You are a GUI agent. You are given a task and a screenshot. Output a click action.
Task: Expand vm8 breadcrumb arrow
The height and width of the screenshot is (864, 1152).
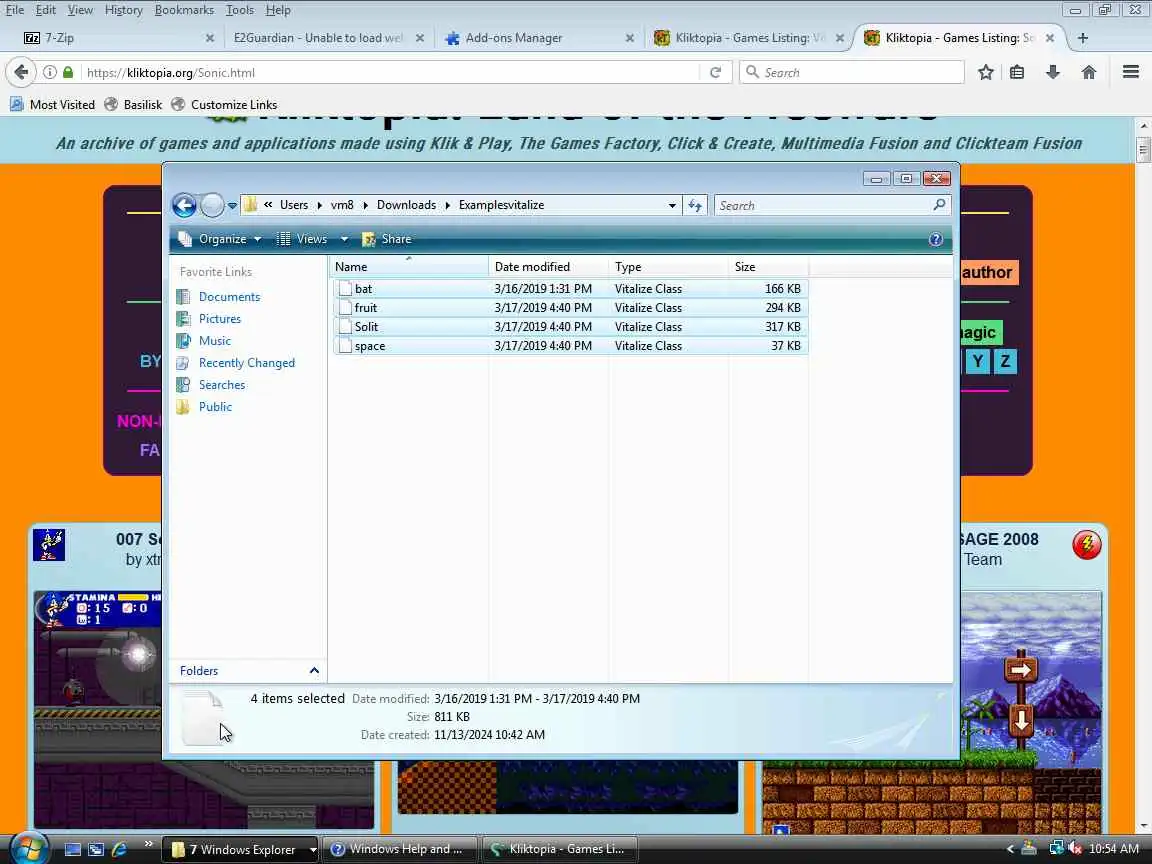pyautogui.click(x=365, y=205)
